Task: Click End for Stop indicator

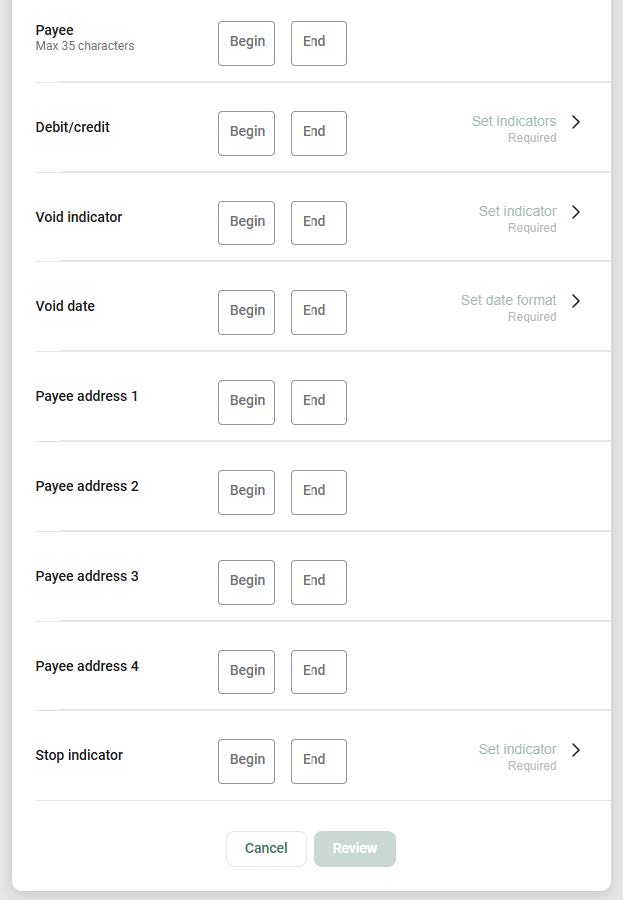Action: [318, 761]
